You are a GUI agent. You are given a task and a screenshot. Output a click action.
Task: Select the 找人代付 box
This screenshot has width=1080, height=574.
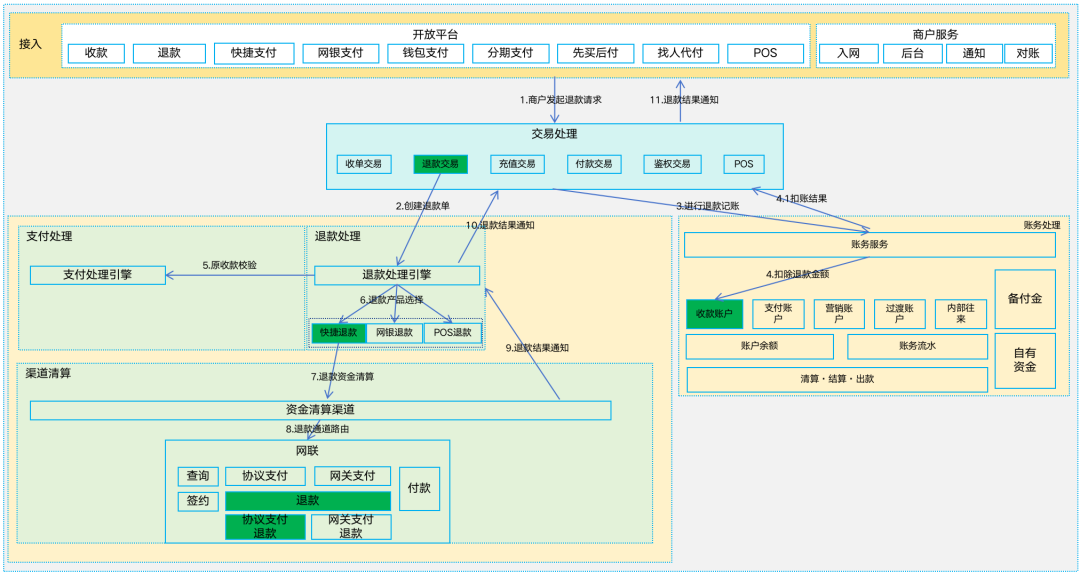(681, 53)
